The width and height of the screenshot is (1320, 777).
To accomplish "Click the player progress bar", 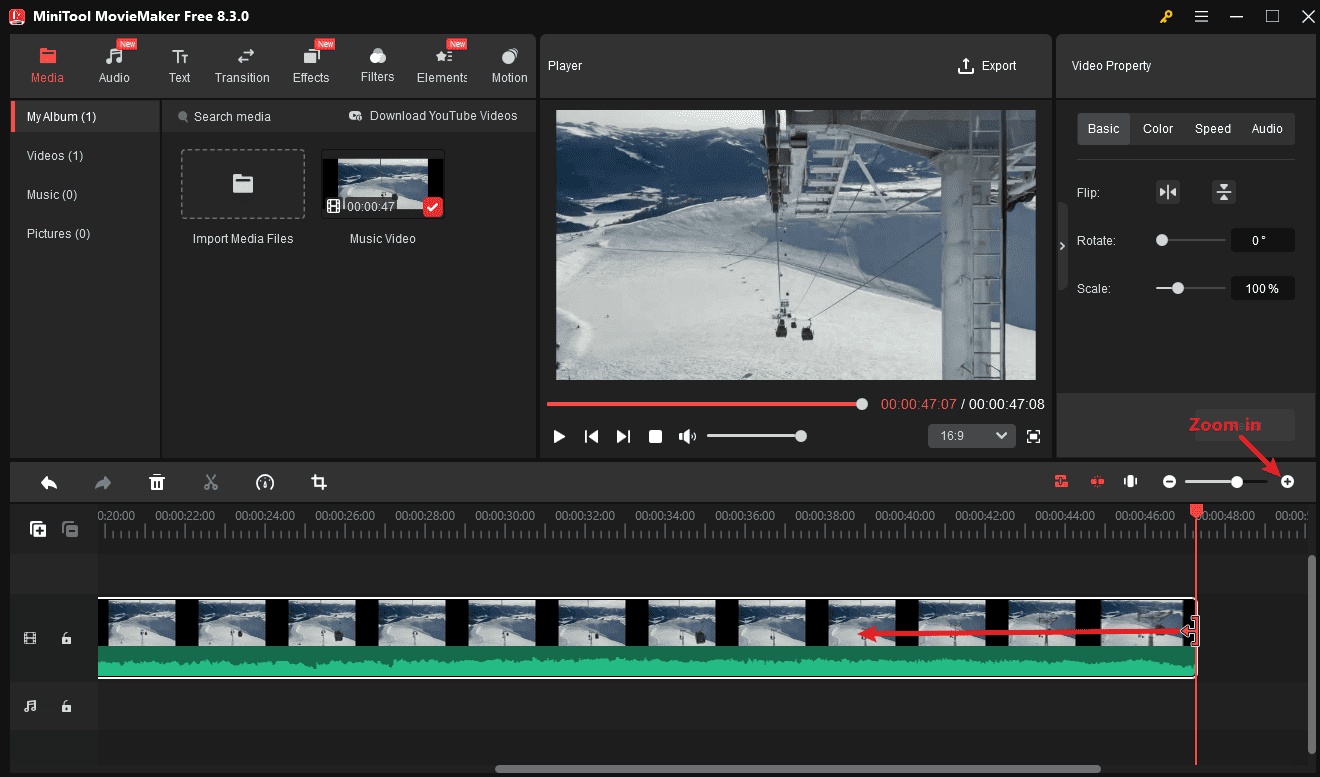I will tap(707, 404).
